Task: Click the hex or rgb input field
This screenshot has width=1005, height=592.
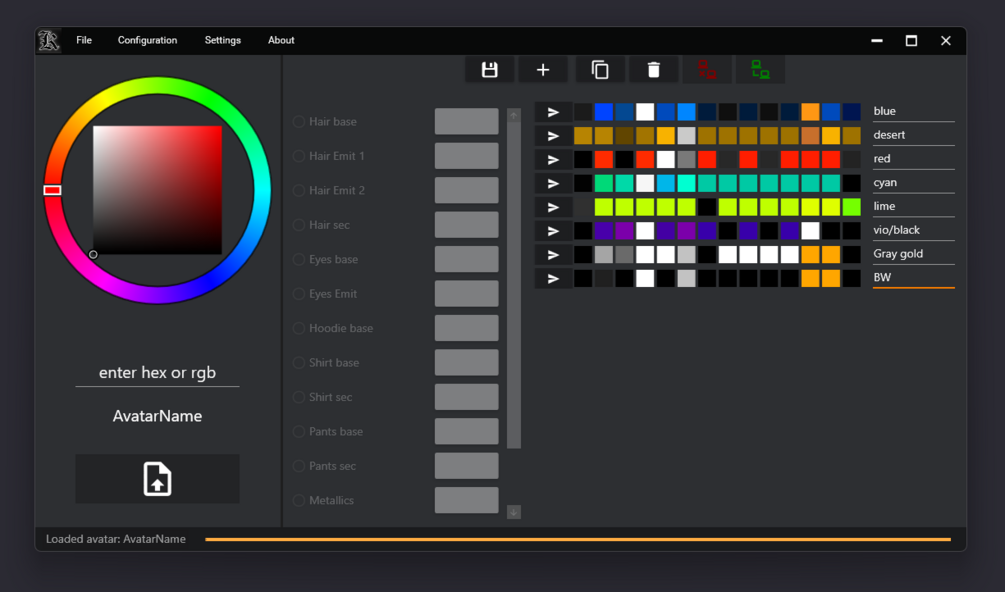Action: click(x=157, y=373)
